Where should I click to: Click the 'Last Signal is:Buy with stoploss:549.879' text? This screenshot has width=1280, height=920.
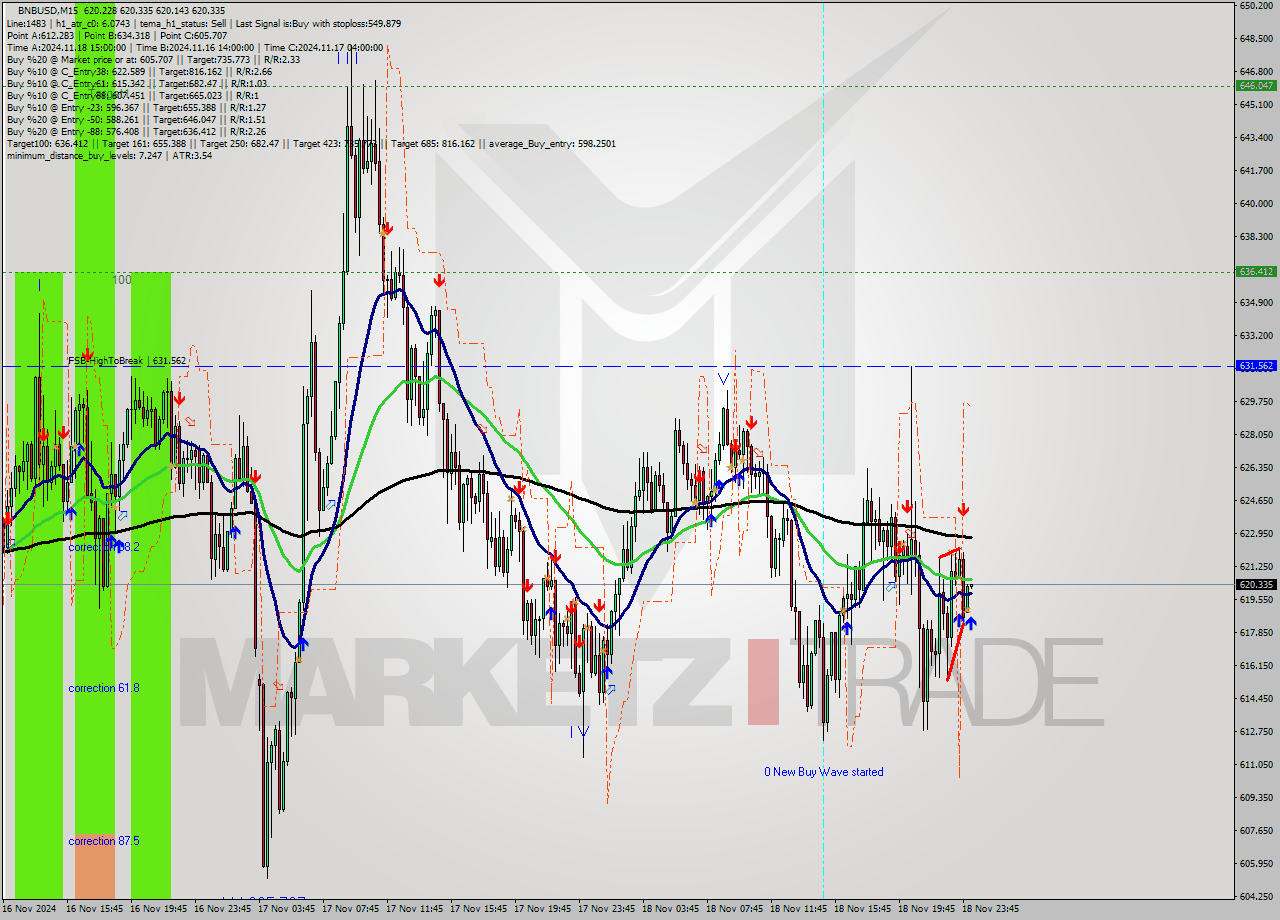317,23
